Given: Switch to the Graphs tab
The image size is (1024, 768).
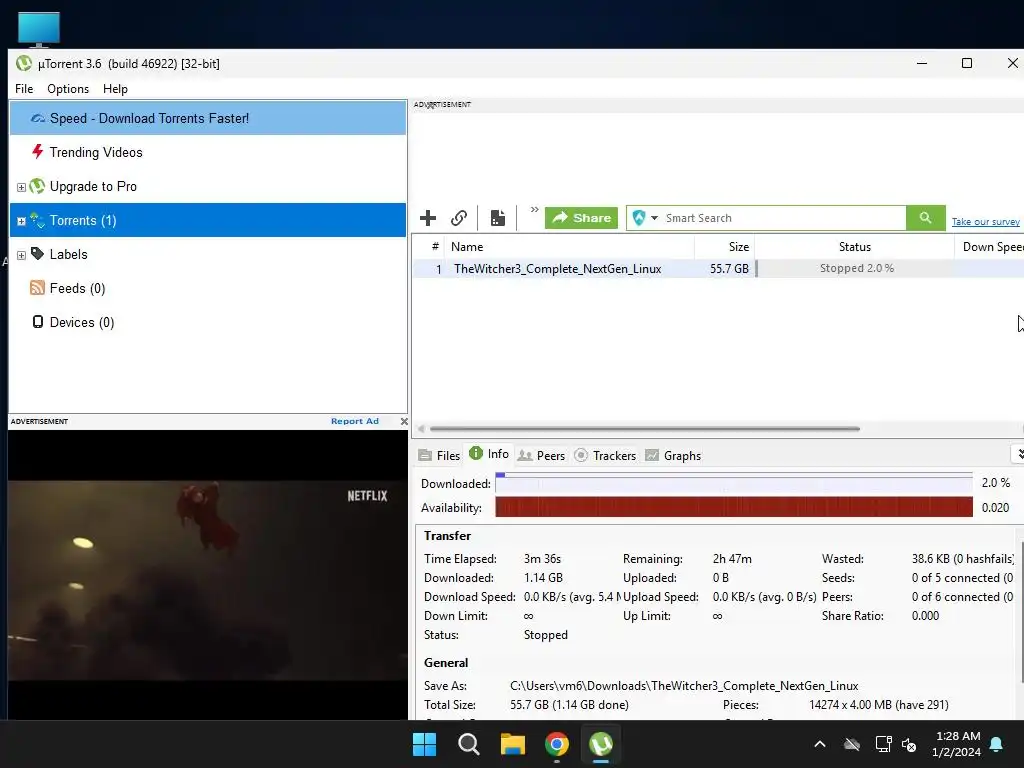Looking at the screenshot, I should click(x=673, y=455).
